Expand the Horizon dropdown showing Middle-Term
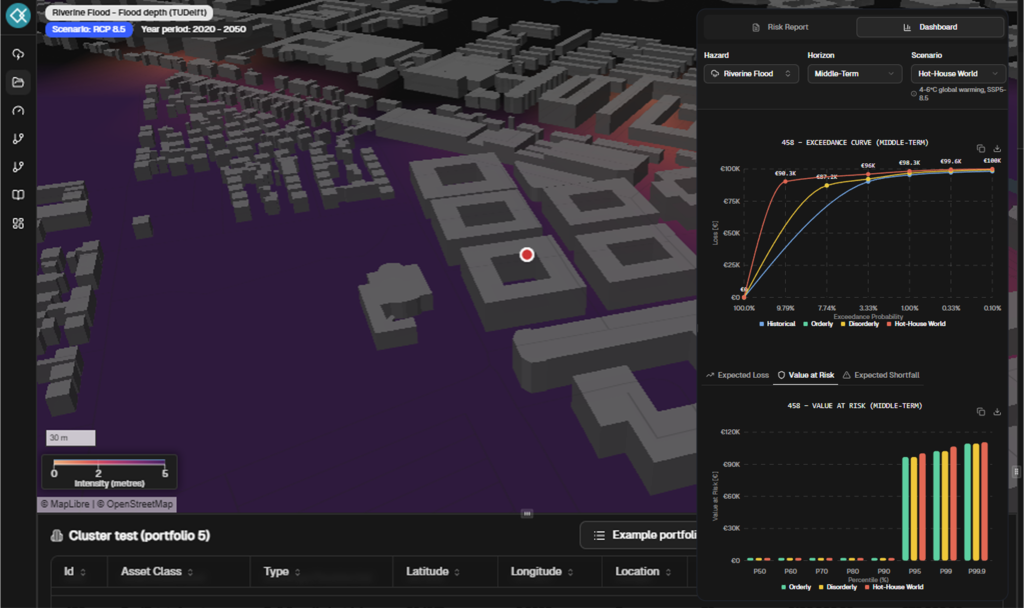This screenshot has width=1024, height=608. tap(855, 74)
